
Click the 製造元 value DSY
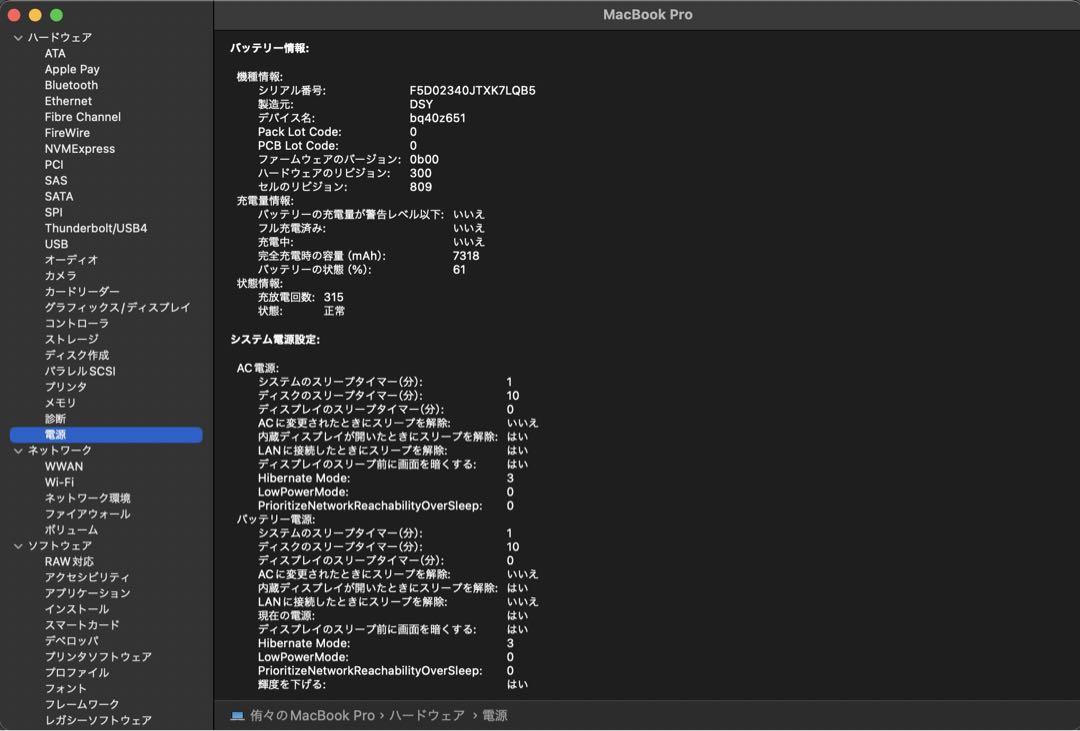tap(421, 104)
